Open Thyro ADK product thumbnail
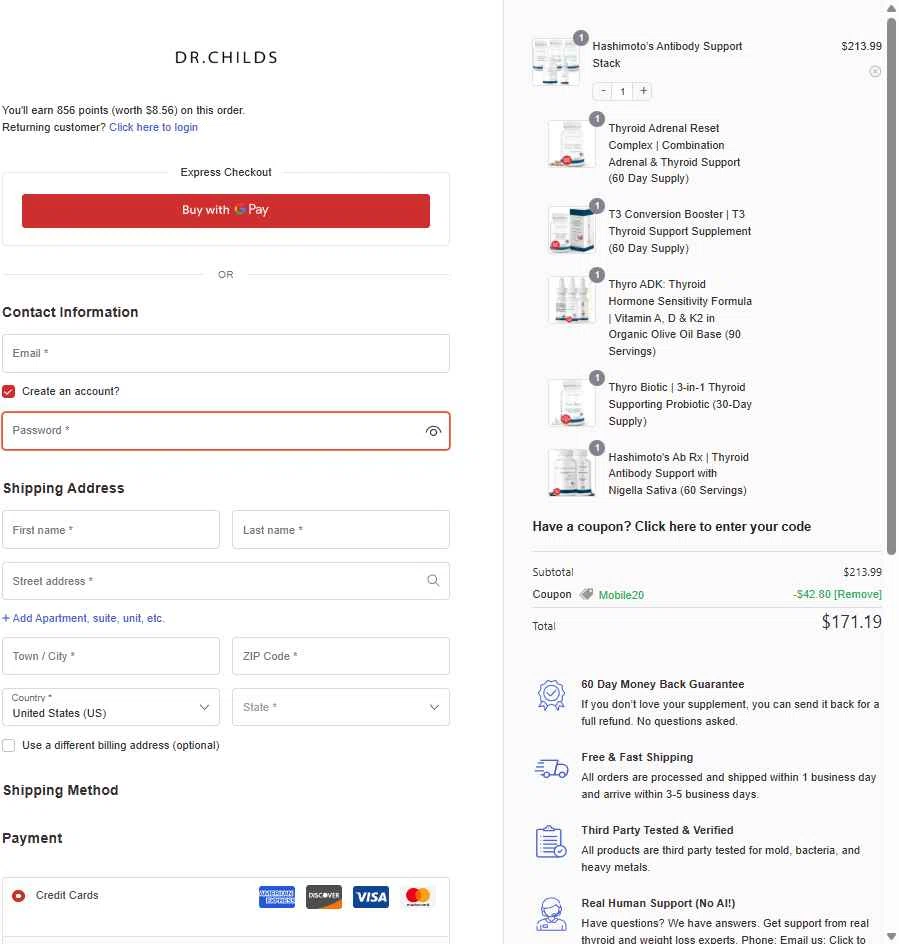Viewport: 899px width, 944px height. (571, 299)
